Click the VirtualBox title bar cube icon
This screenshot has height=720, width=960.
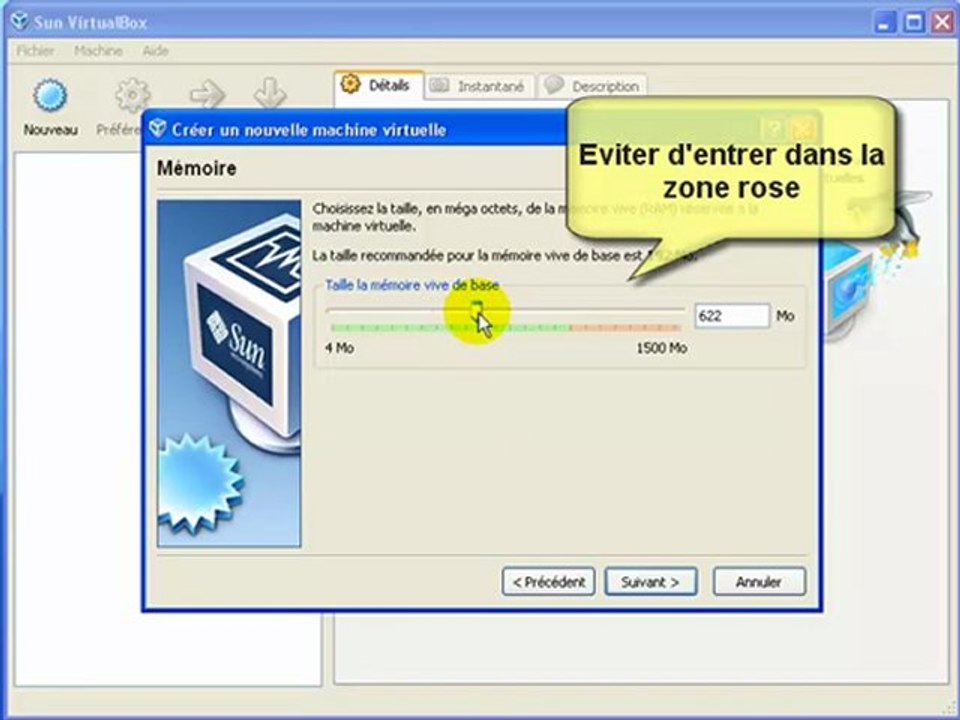tap(20, 22)
